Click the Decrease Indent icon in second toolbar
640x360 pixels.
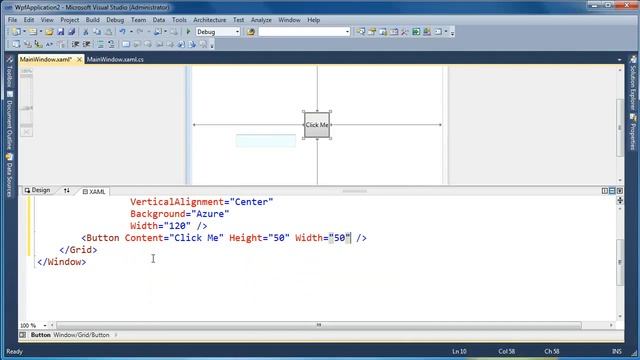[76, 44]
